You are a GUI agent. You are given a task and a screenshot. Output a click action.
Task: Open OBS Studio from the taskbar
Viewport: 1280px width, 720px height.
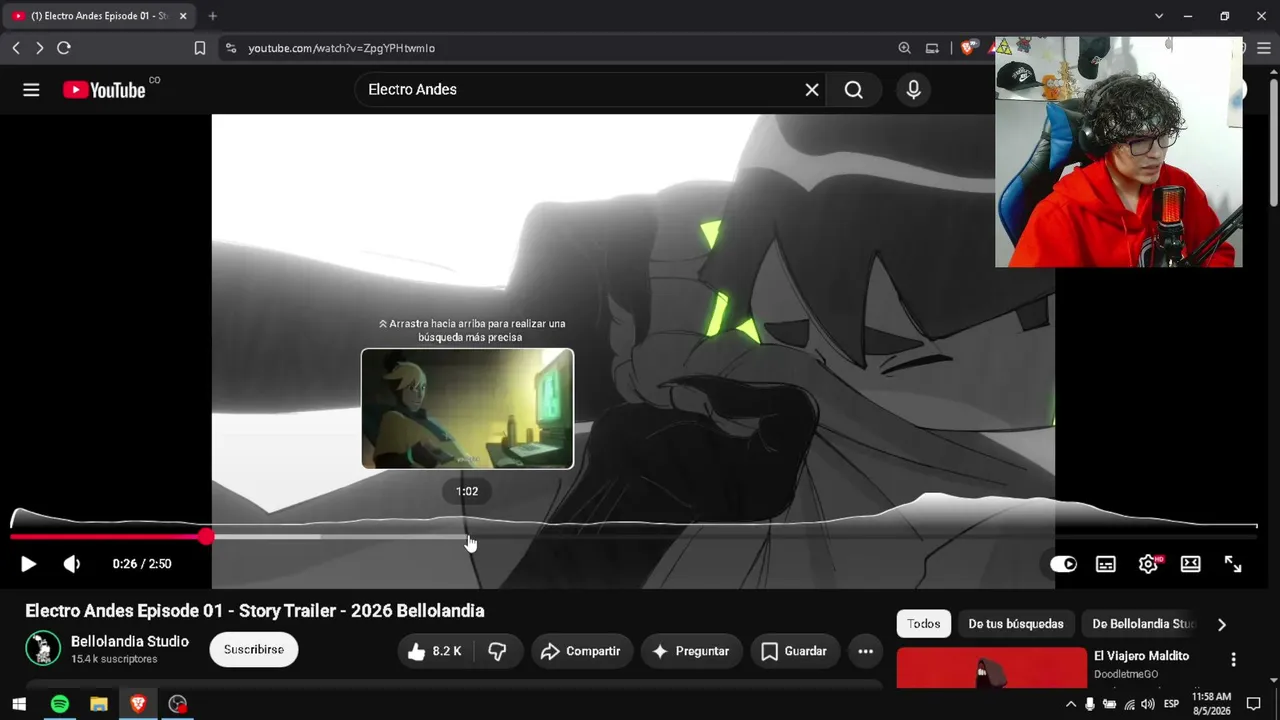(178, 704)
